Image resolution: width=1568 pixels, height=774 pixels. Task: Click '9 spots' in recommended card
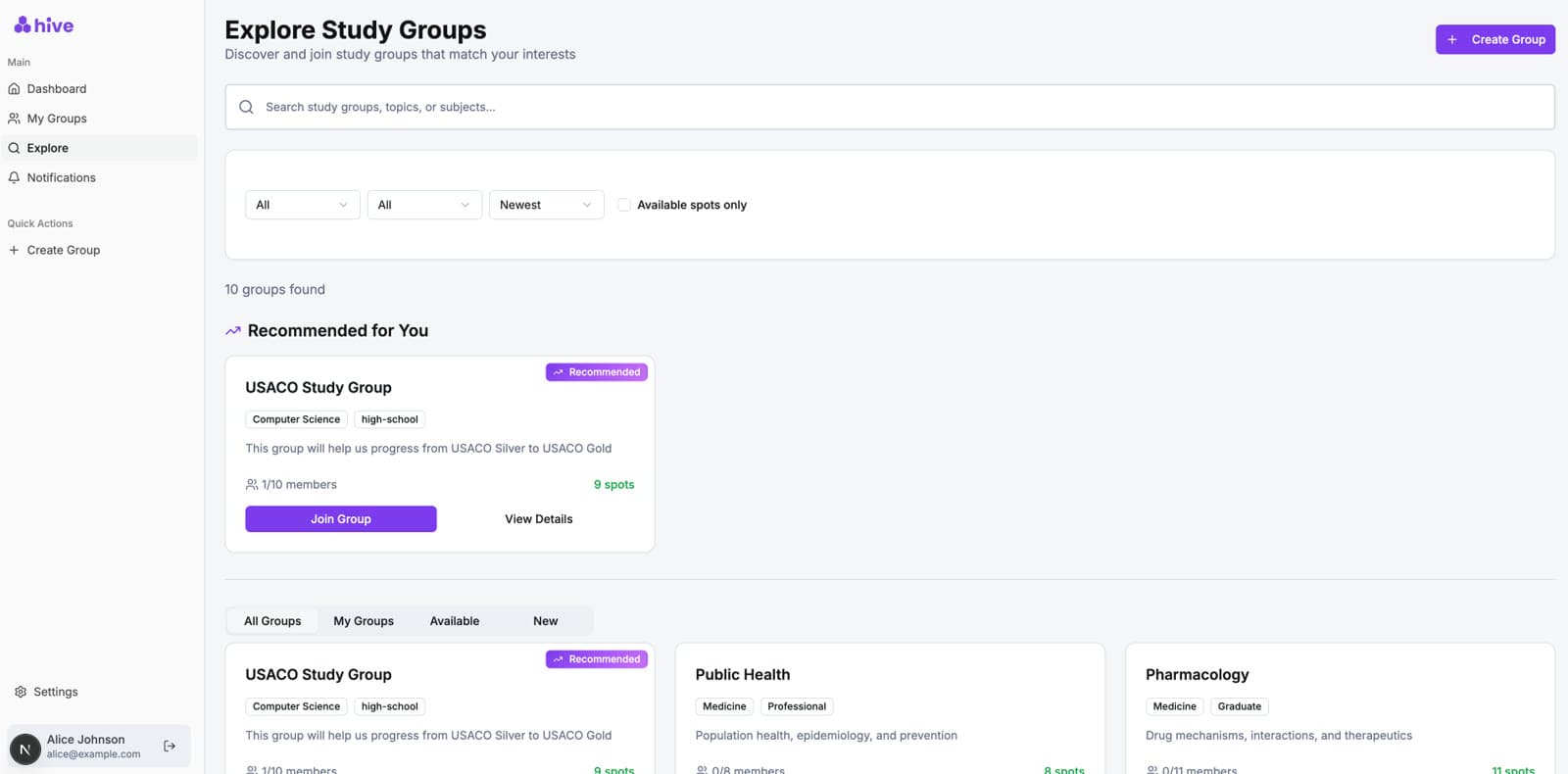point(614,485)
